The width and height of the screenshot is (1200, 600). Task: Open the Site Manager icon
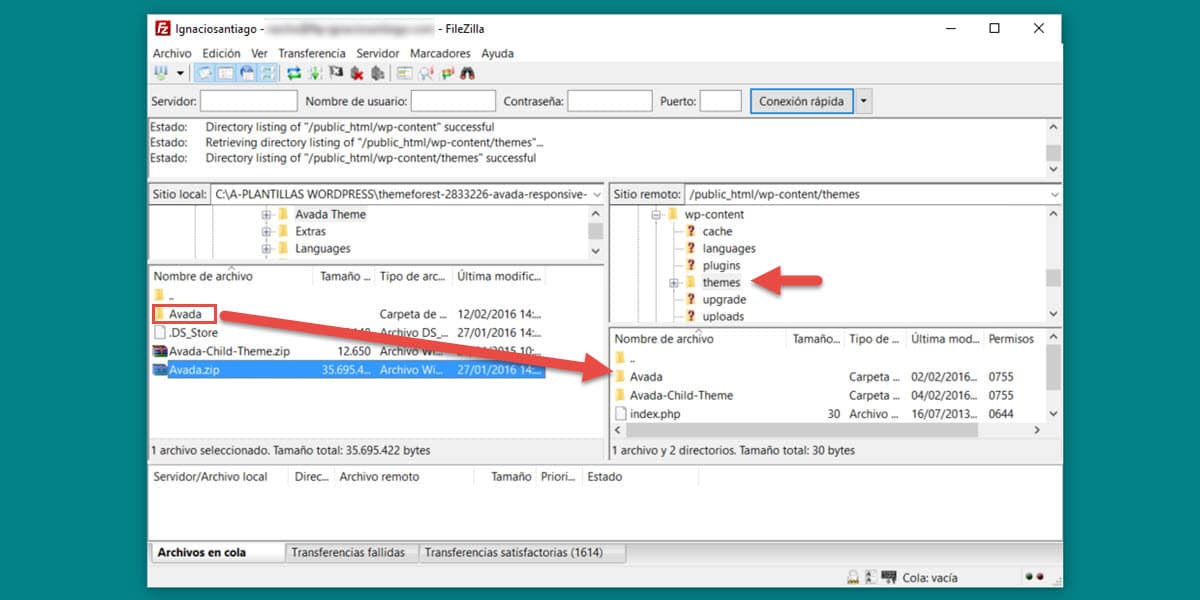click(161, 73)
